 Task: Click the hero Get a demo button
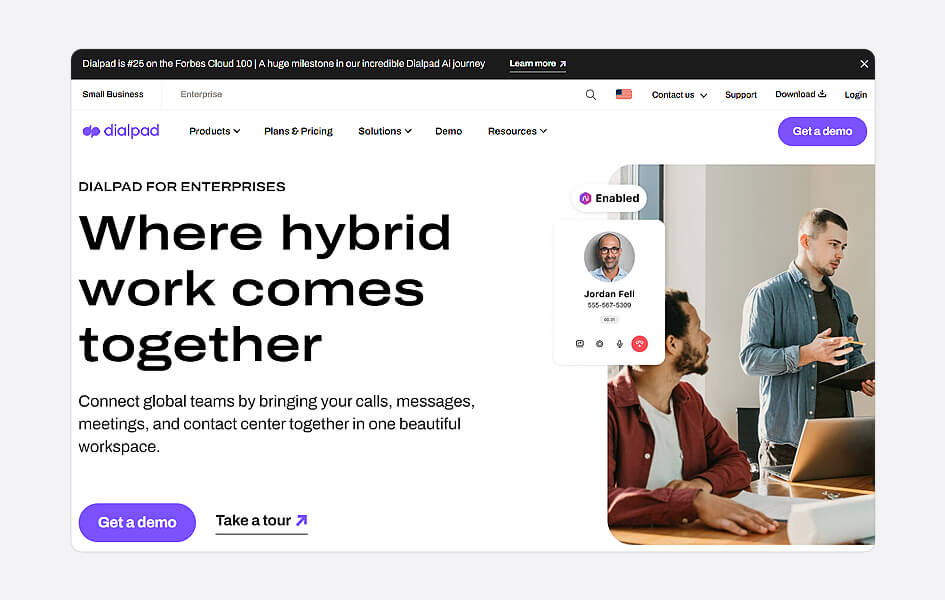pos(137,522)
